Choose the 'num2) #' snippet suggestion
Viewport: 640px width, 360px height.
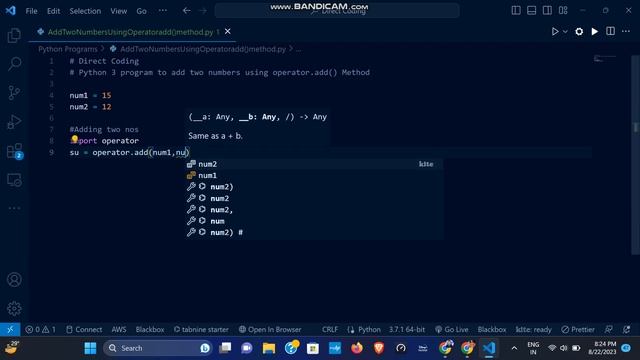[x=314, y=233]
